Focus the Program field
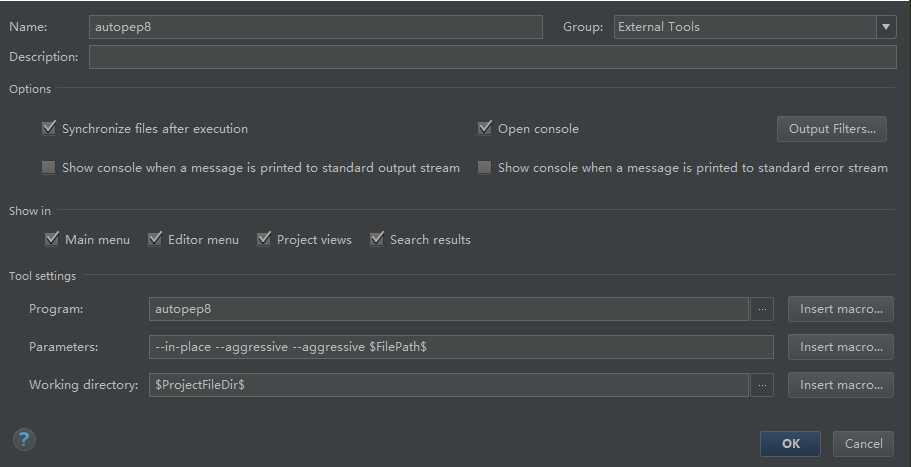Image resolution: width=911 pixels, height=467 pixels. click(x=449, y=309)
